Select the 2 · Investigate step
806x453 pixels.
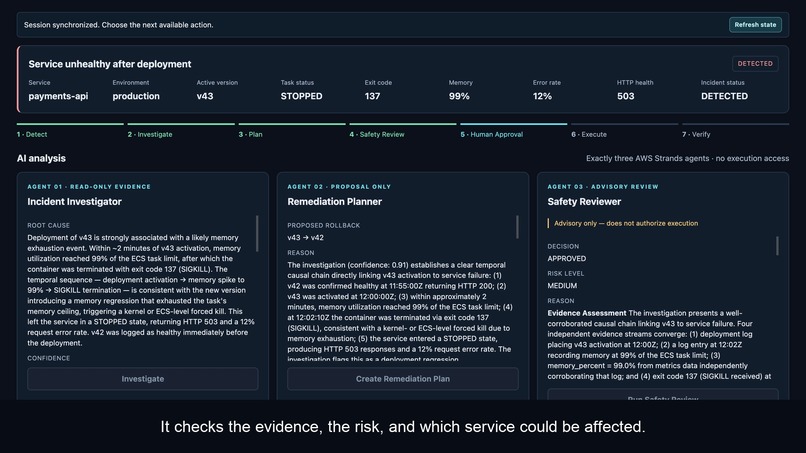click(181, 131)
